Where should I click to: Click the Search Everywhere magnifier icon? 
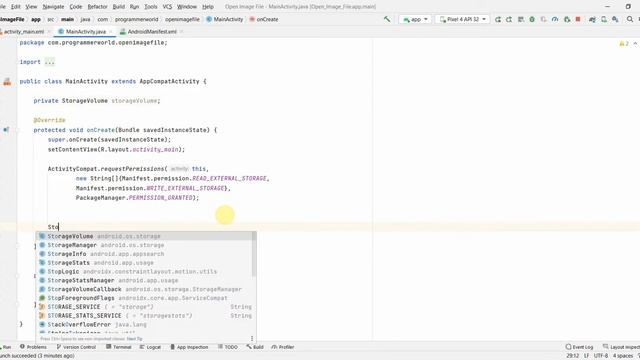pos(630,19)
